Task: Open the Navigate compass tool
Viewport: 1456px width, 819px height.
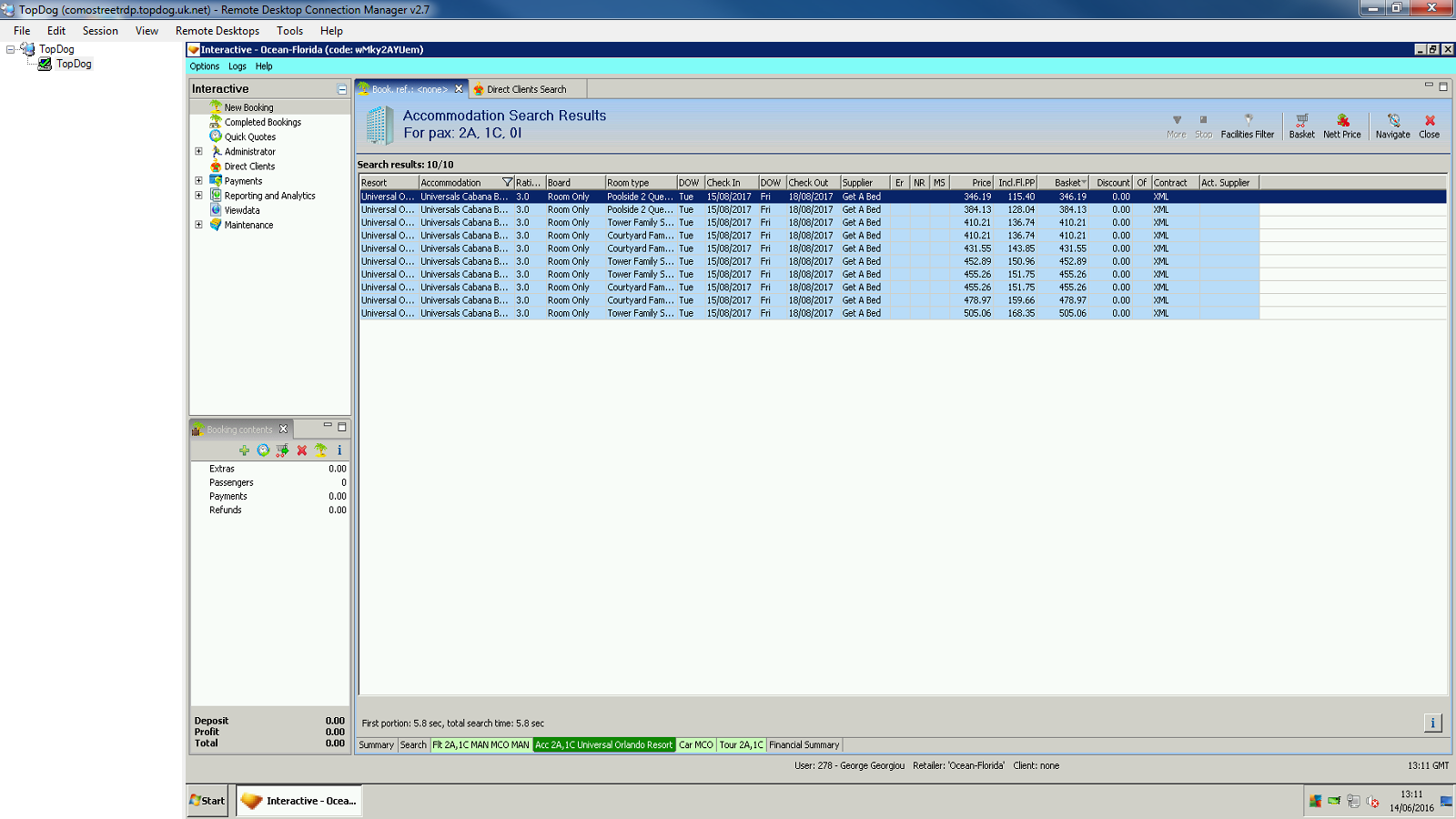Action: (x=1392, y=121)
